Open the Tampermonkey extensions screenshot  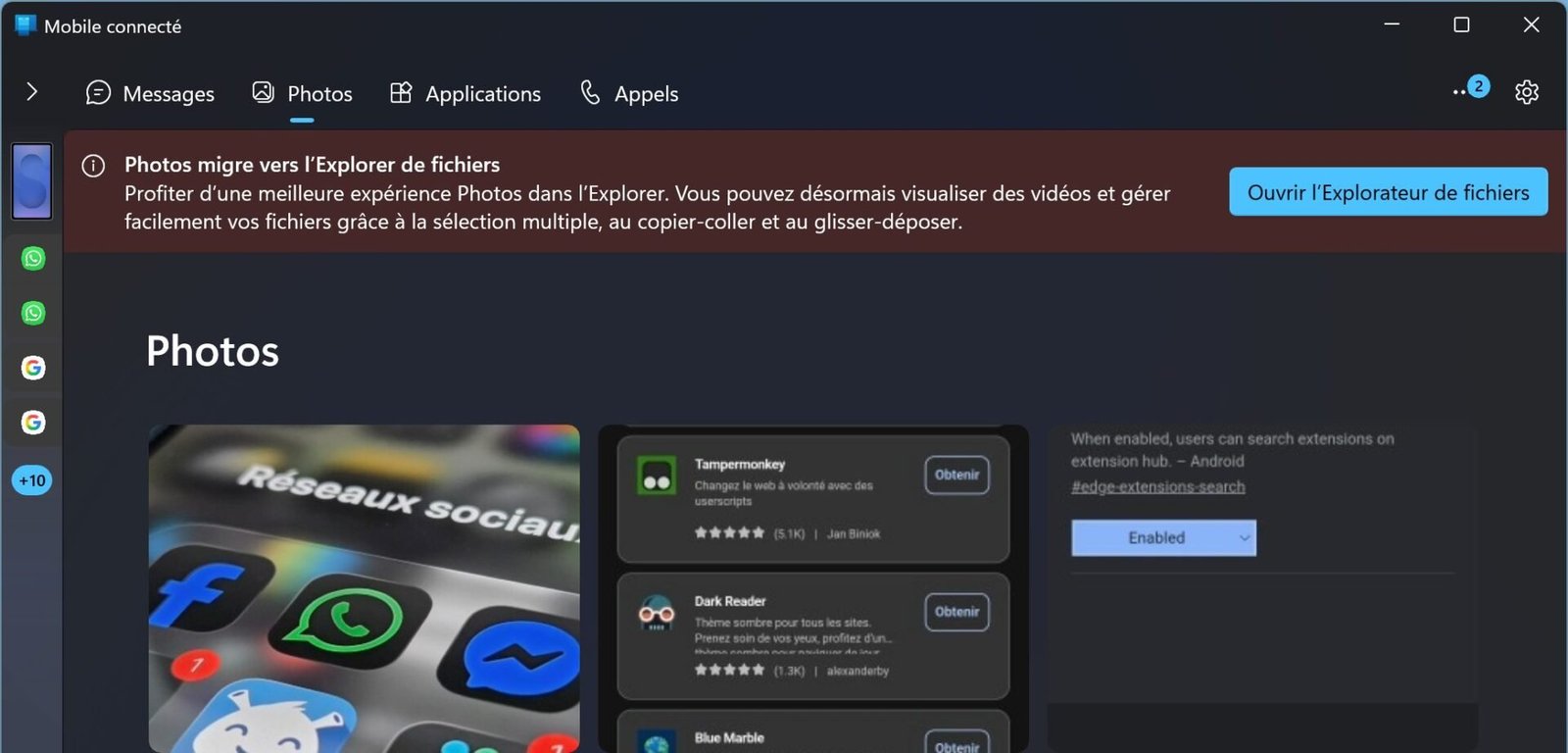[813, 588]
